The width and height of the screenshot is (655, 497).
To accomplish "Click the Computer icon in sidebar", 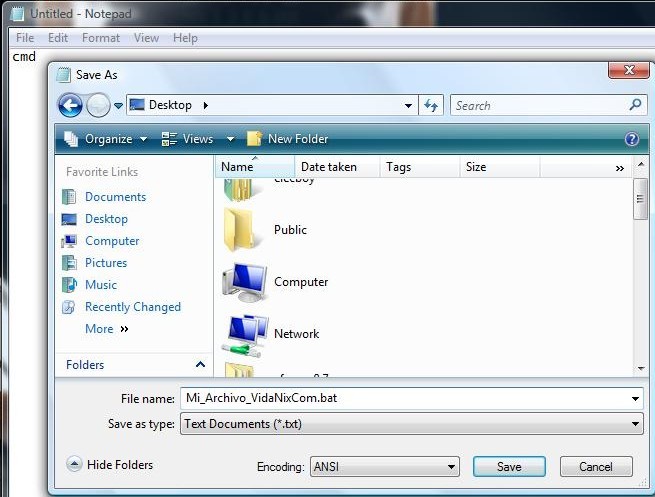I will [69, 241].
